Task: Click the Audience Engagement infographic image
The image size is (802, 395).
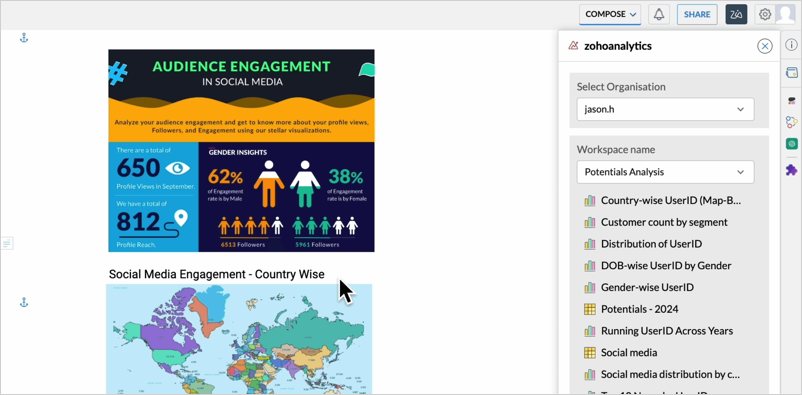Action: tap(241, 150)
